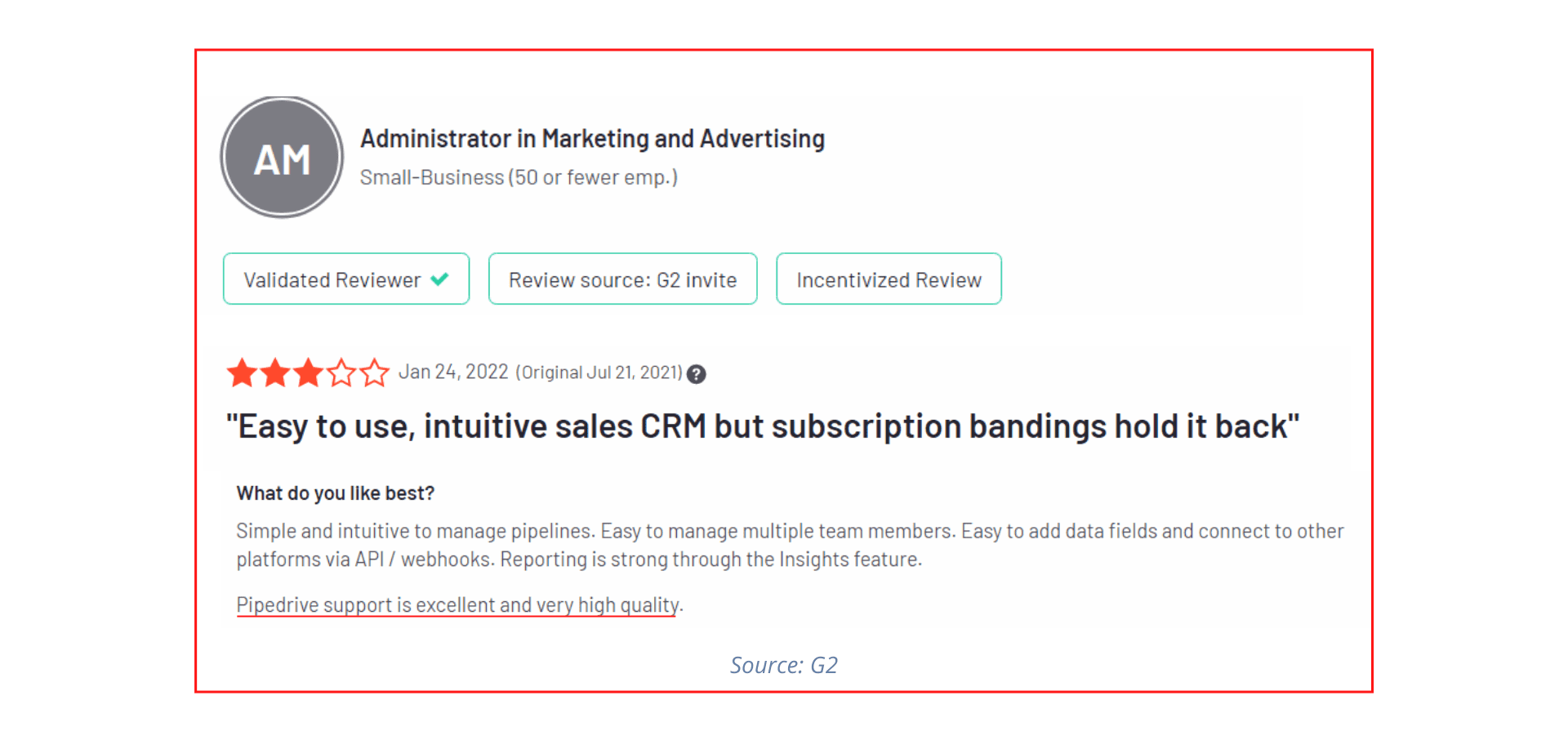Click the green checkmark in Validated Reviewer
Viewport: 1568px width, 745px height.
439,279
